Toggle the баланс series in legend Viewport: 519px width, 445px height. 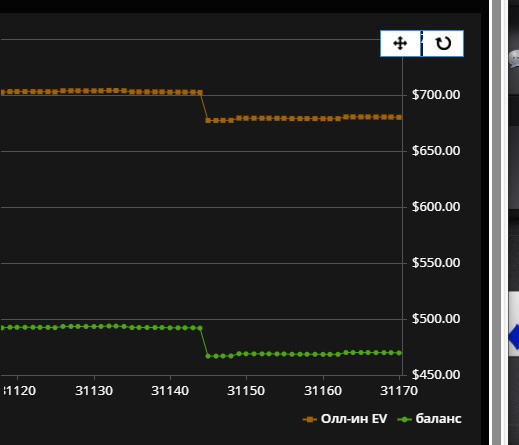pos(438,419)
